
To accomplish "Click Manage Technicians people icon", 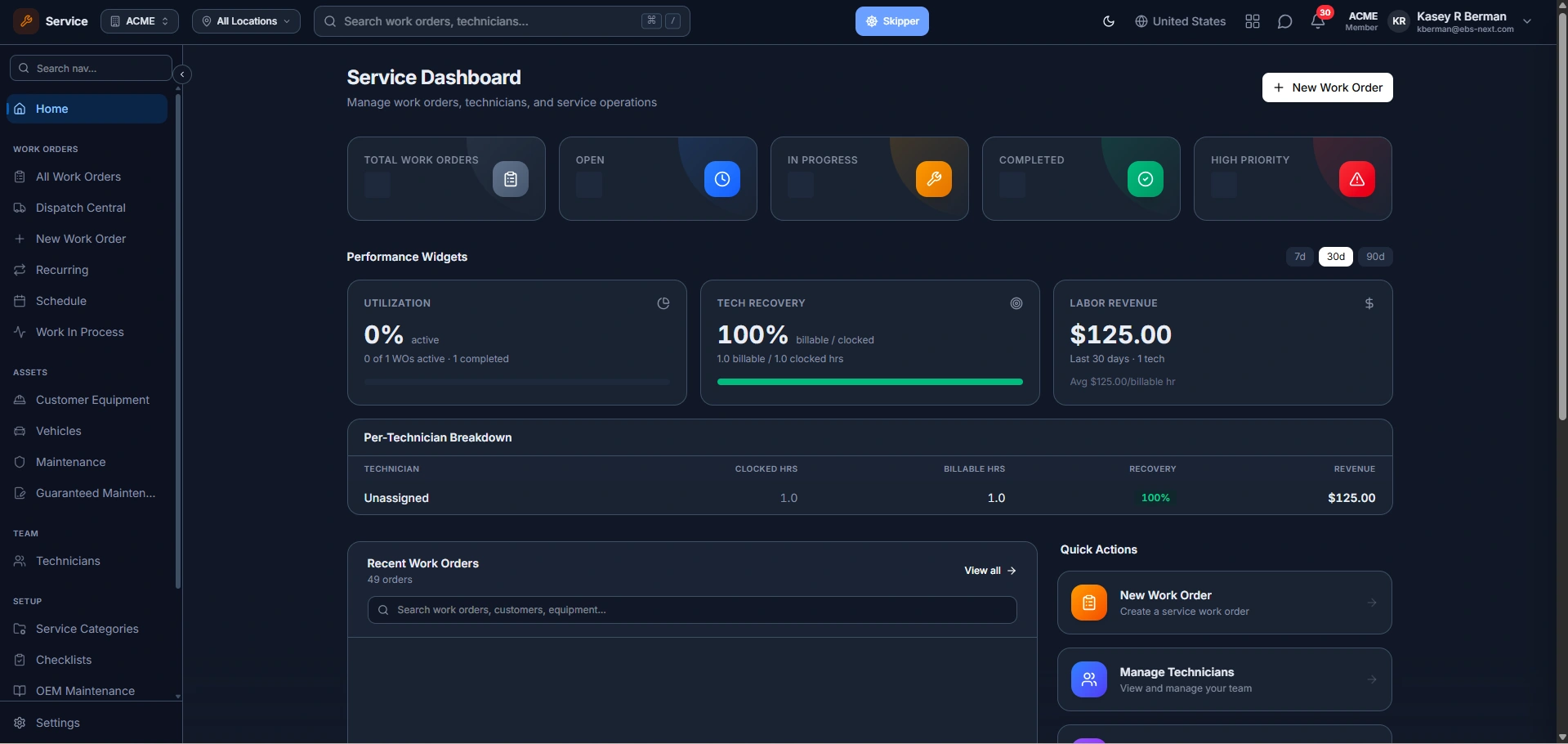I will pyautogui.click(x=1089, y=679).
